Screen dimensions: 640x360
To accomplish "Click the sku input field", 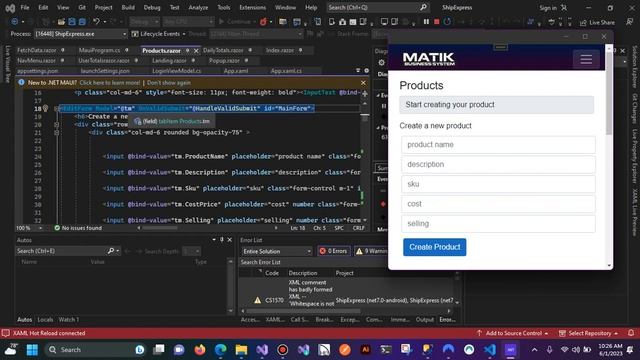I will click(x=498, y=184).
